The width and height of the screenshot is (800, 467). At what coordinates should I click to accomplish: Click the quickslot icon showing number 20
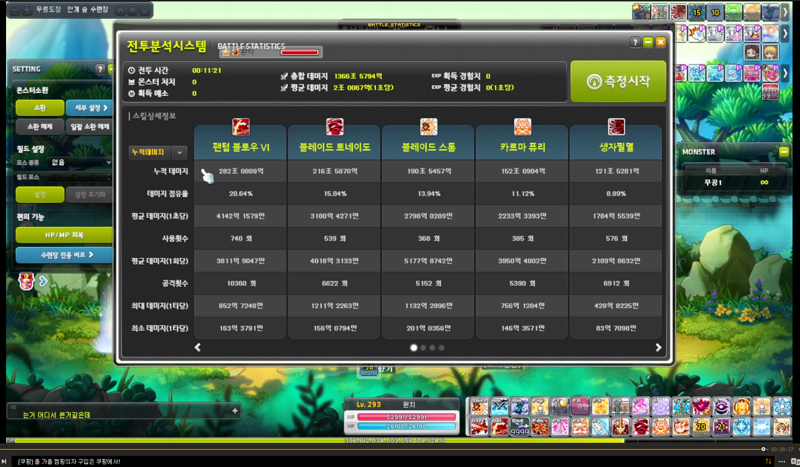701,426
